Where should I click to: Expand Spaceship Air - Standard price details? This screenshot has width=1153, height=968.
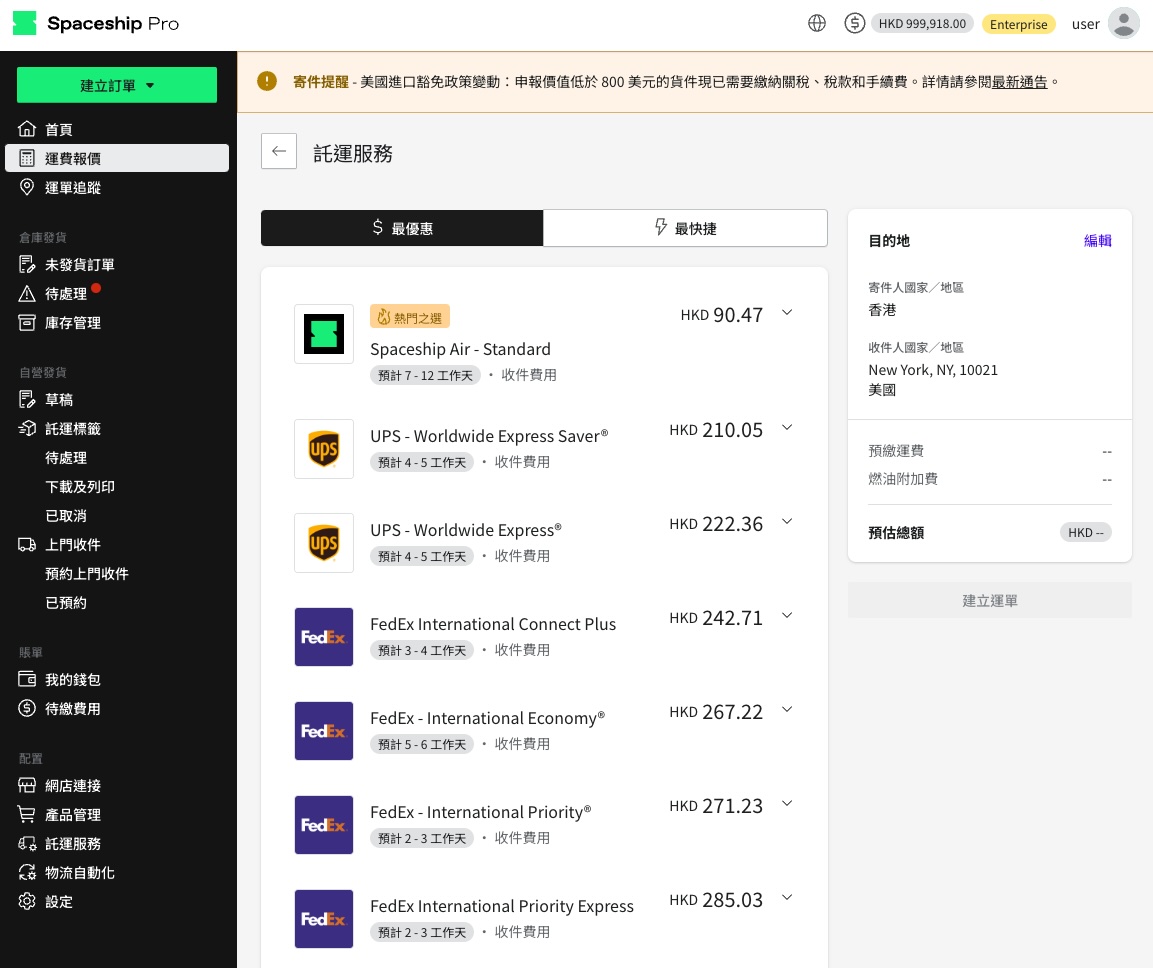tap(787, 313)
